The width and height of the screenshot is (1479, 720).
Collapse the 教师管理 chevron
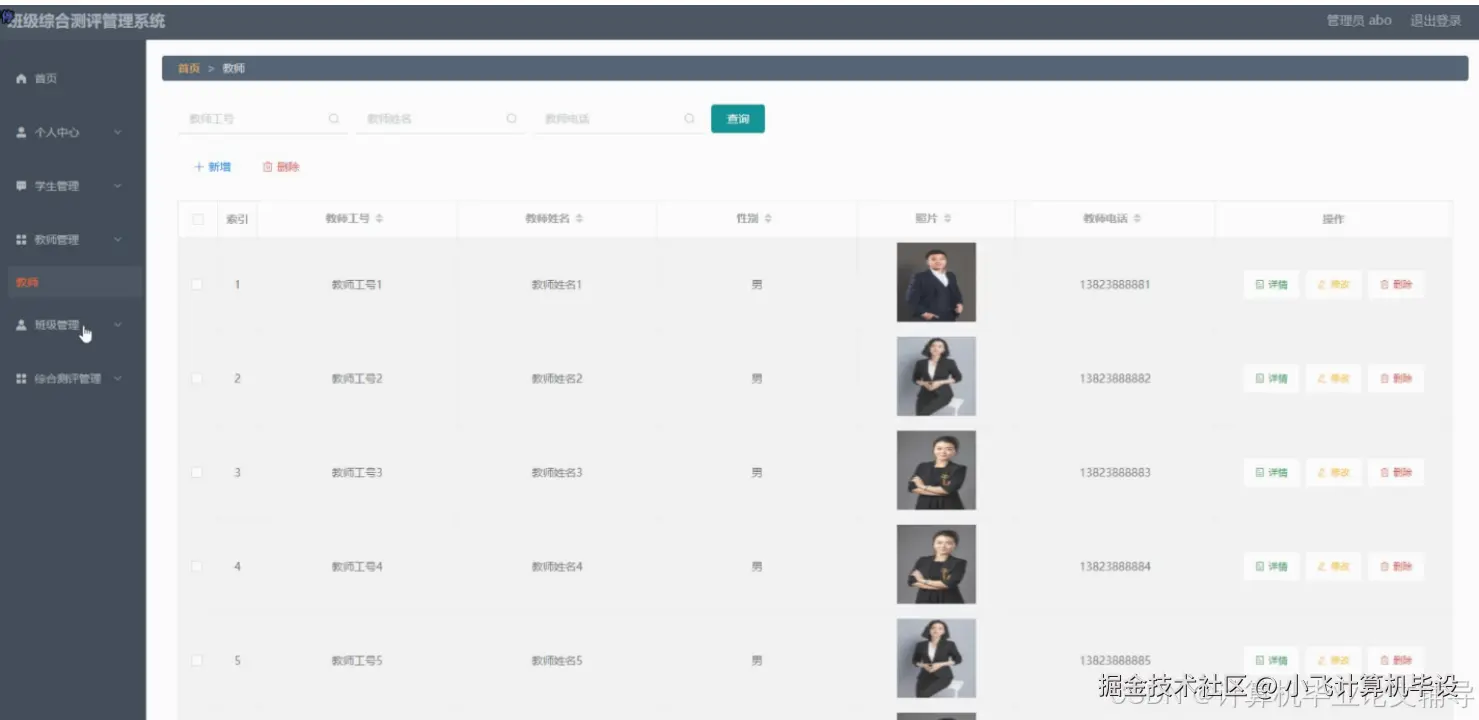click(118, 240)
